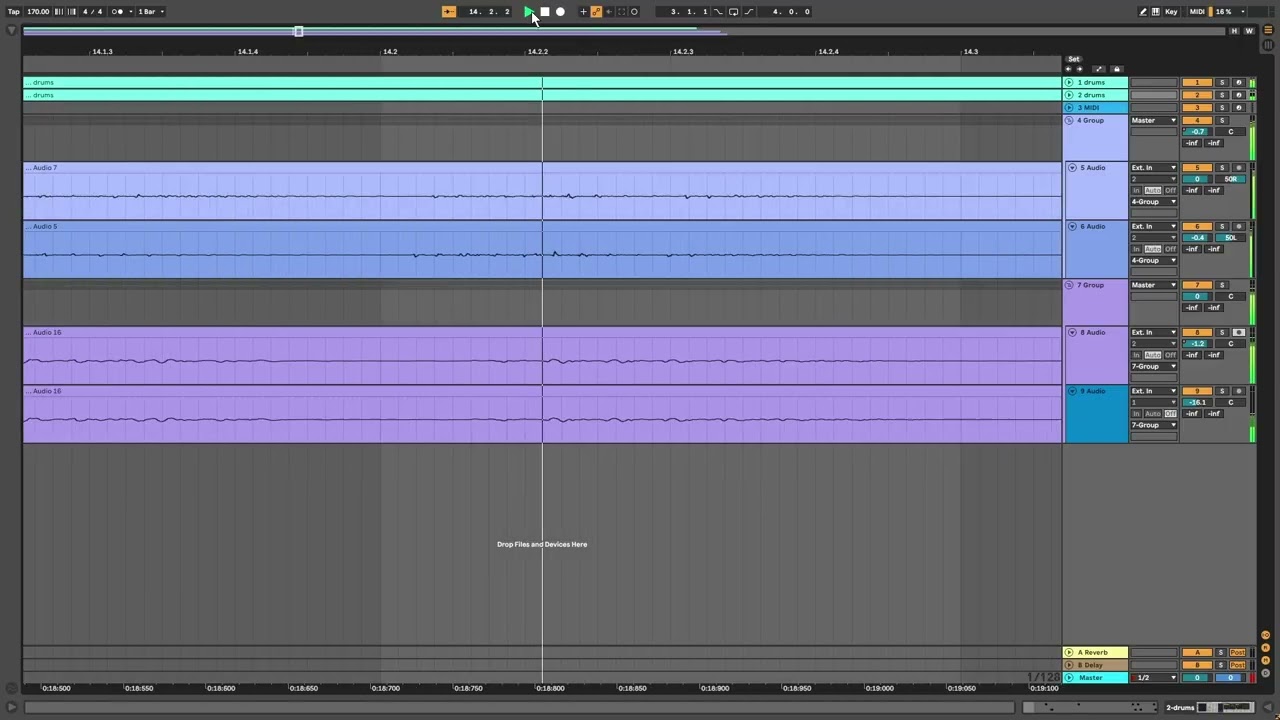Click 5 Audio pan control showing 50R
Image resolution: width=1280 pixels, height=720 pixels.
pos(1231,179)
